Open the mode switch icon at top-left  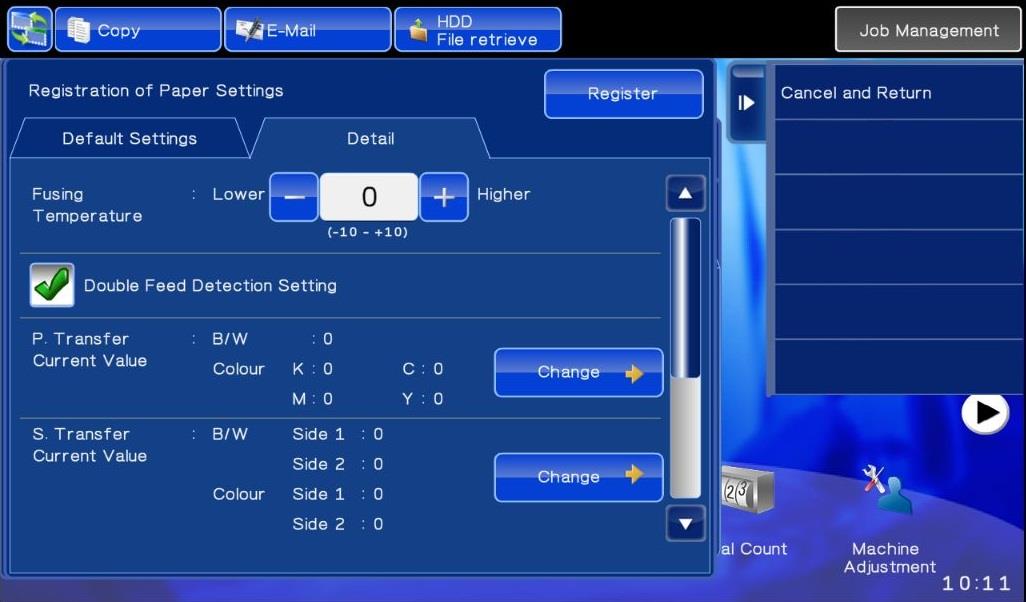pyautogui.click(x=29, y=29)
